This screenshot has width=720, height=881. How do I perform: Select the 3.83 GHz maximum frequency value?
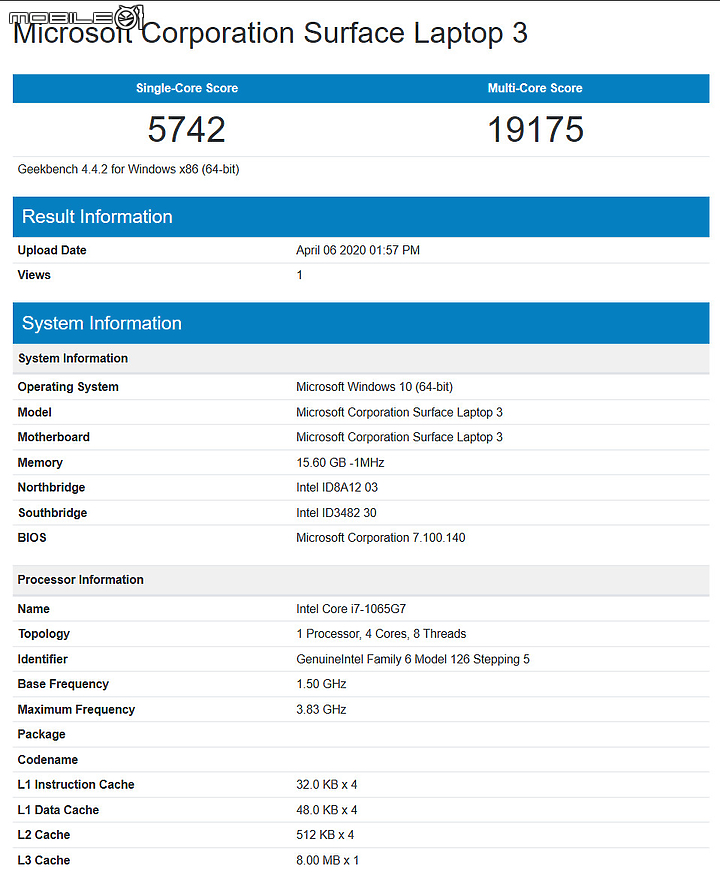(x=321, y=710)
